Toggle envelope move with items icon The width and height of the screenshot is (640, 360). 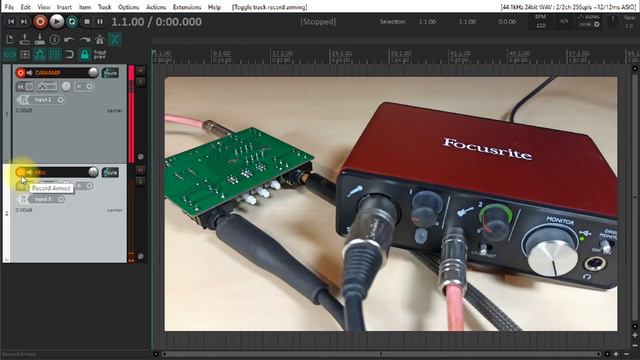click(40, 54)
